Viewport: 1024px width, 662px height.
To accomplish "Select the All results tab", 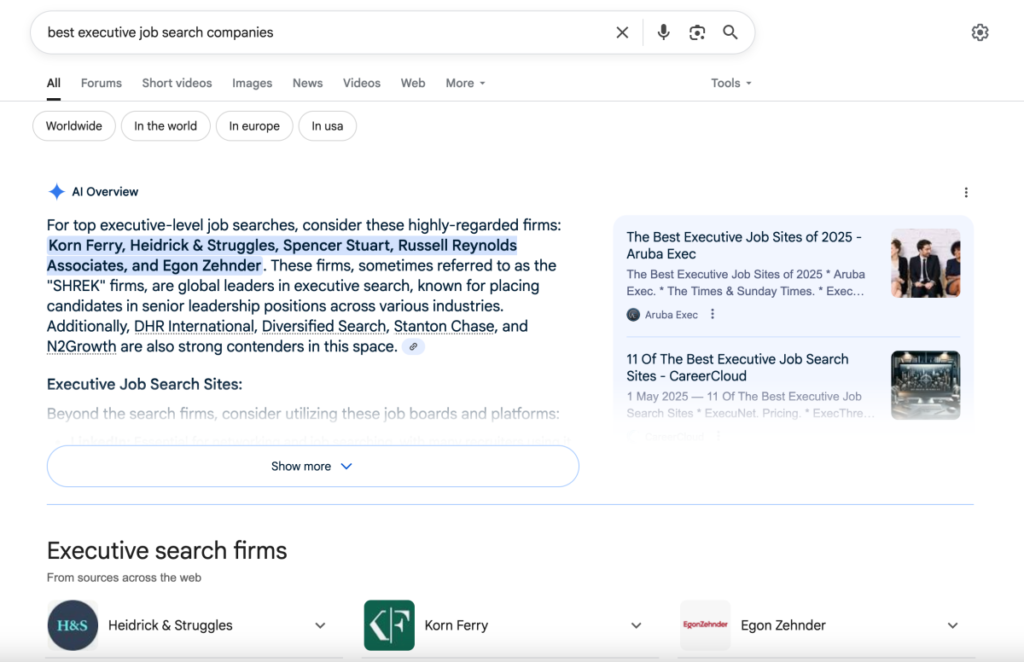I will click(54, 83).
